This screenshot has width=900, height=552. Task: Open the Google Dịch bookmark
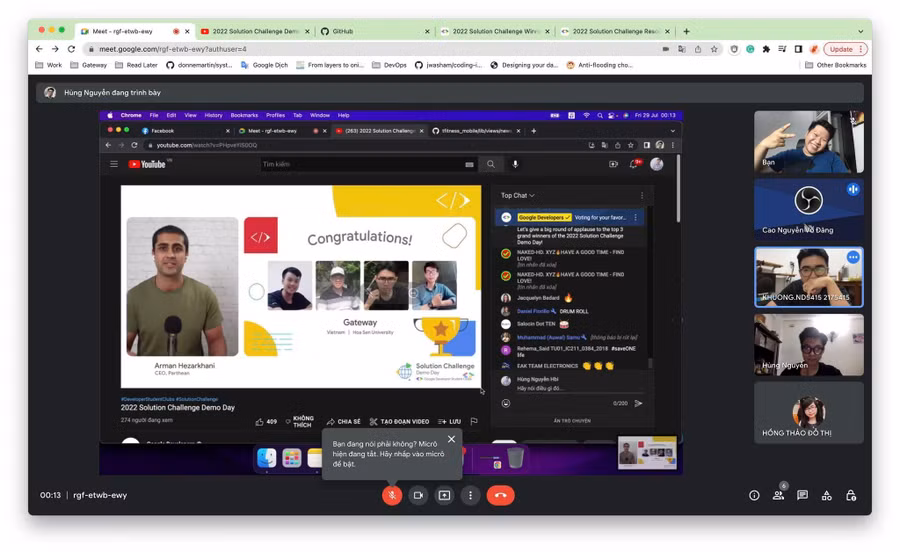coord(265,65)
